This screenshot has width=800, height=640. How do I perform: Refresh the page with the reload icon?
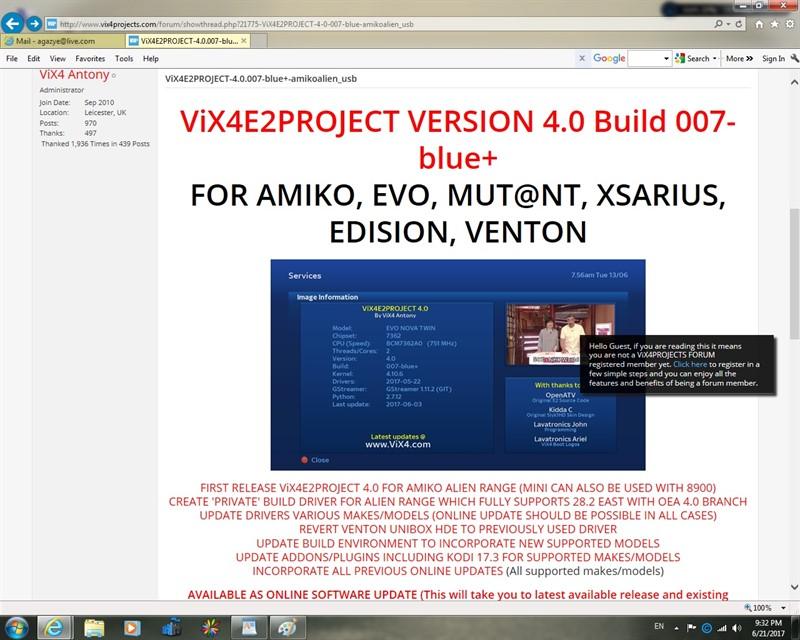coord(738,24)
